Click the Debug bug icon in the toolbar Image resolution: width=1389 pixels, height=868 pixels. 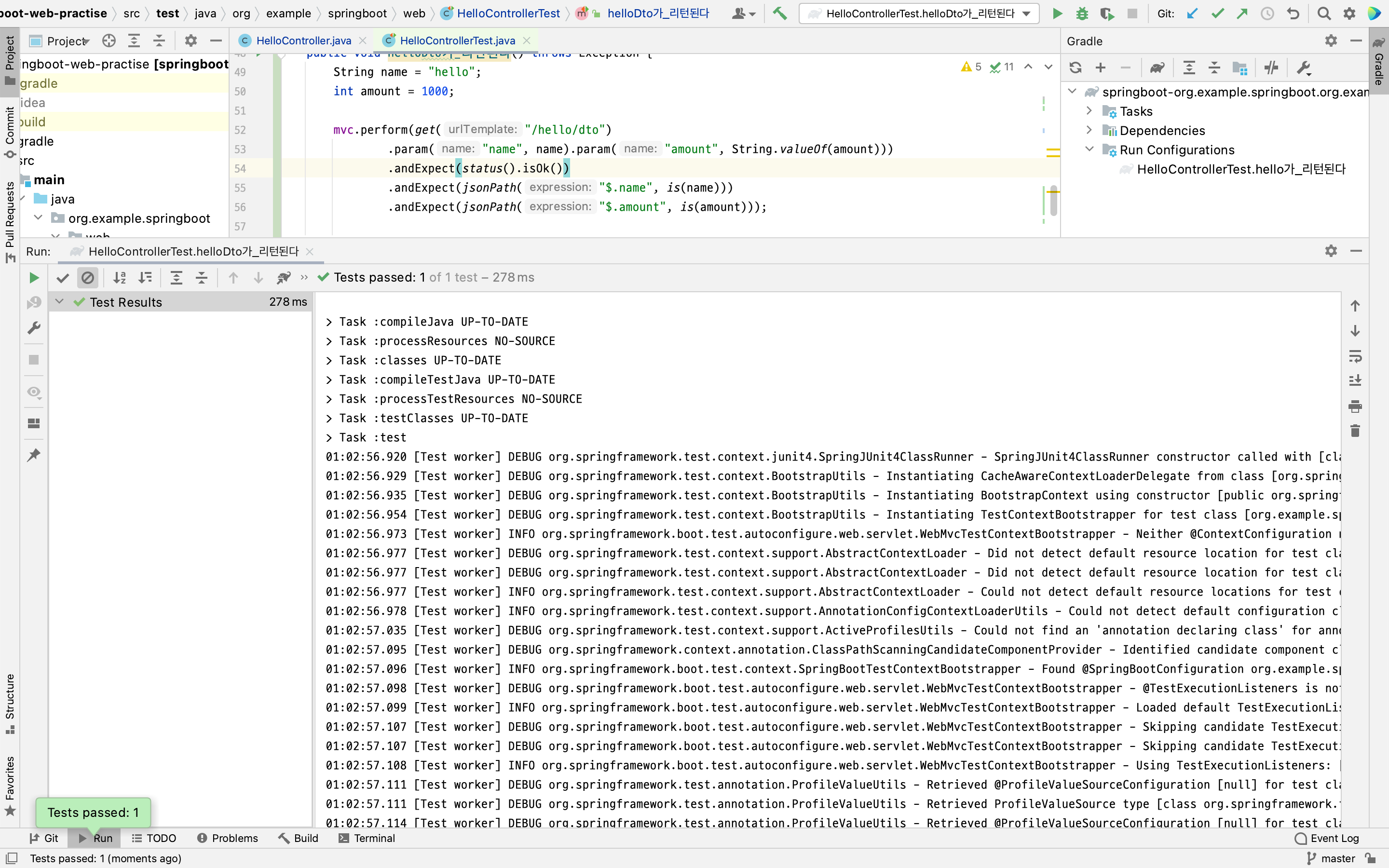[1082, 13]
